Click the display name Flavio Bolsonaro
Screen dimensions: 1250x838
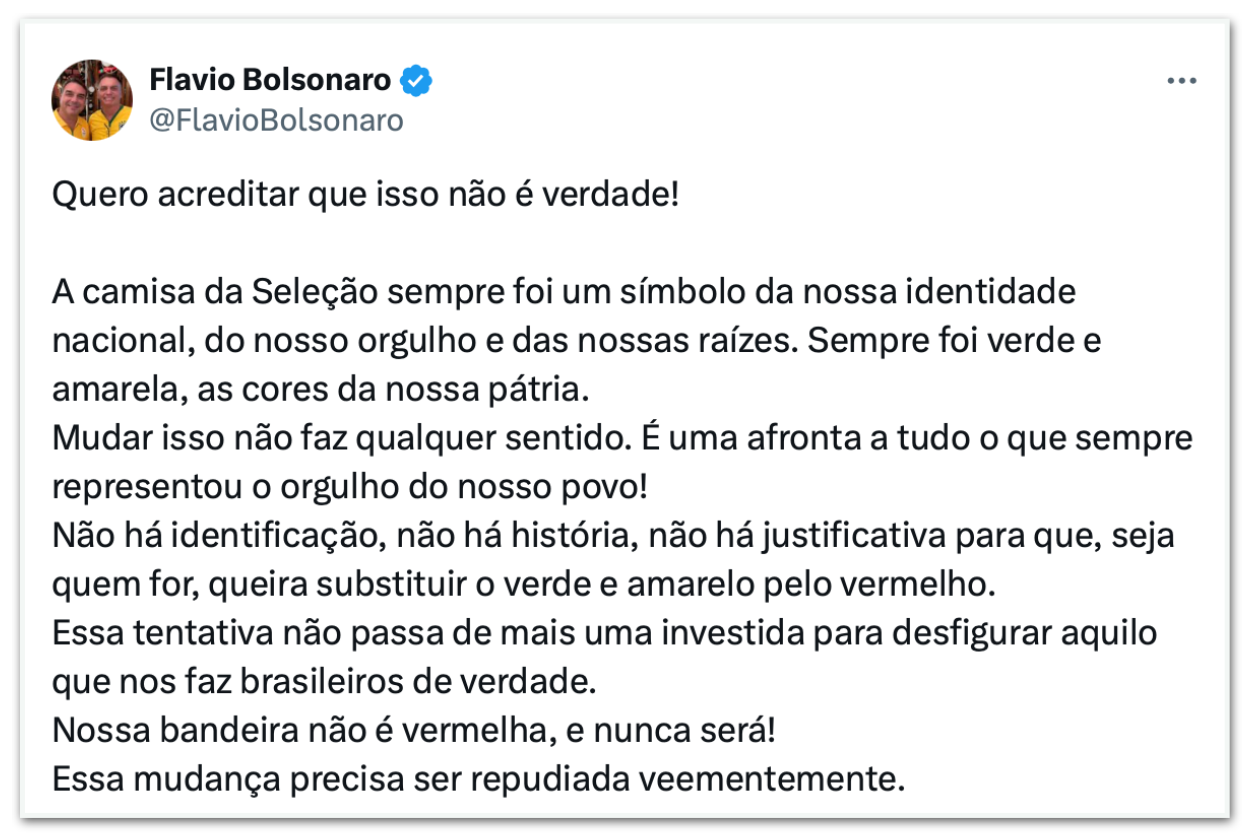click(270, 80)
